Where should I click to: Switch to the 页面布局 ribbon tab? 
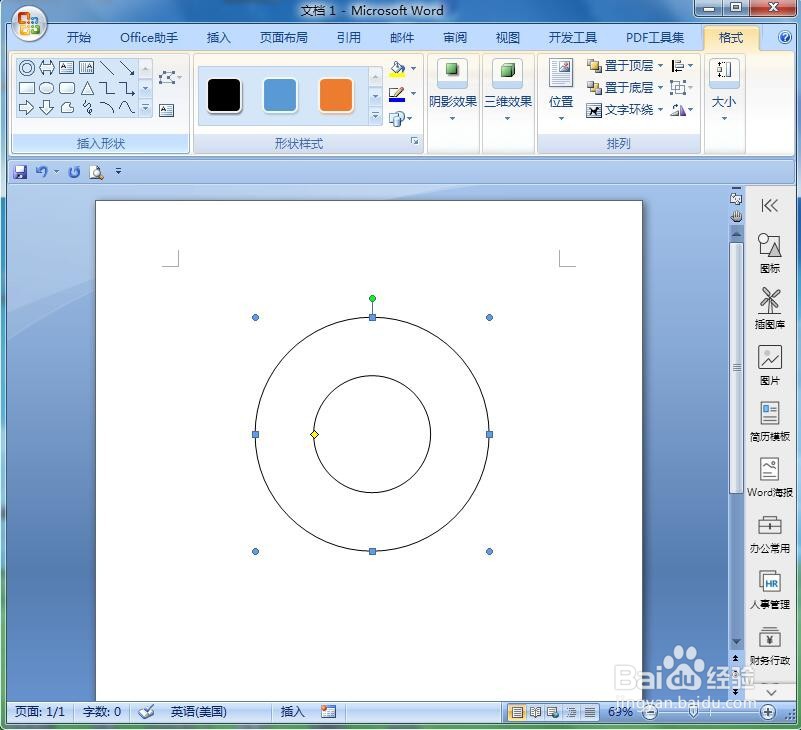[x=284, y=37]
